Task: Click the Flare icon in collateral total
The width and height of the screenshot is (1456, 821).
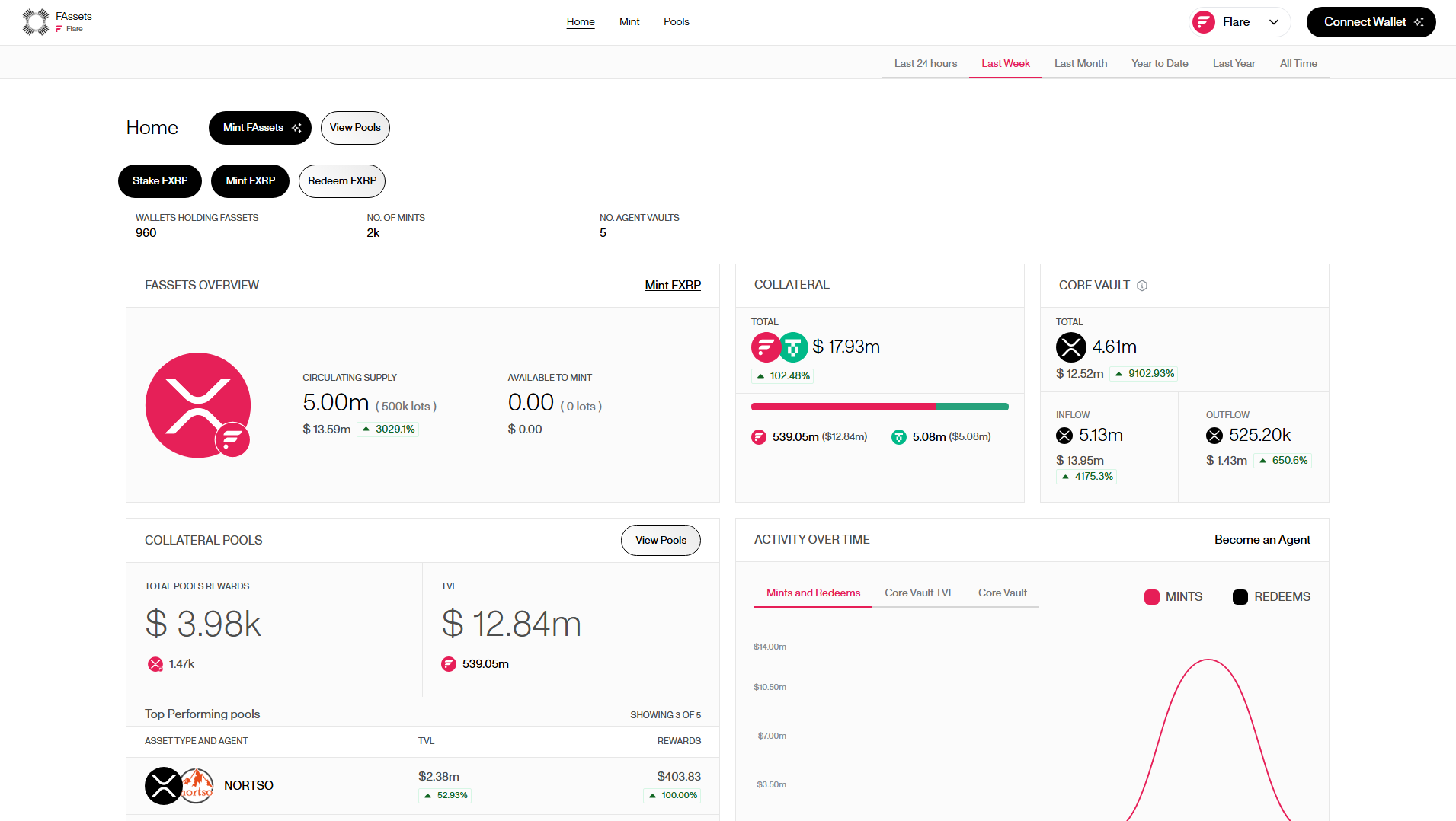Action: pos(766,347)
